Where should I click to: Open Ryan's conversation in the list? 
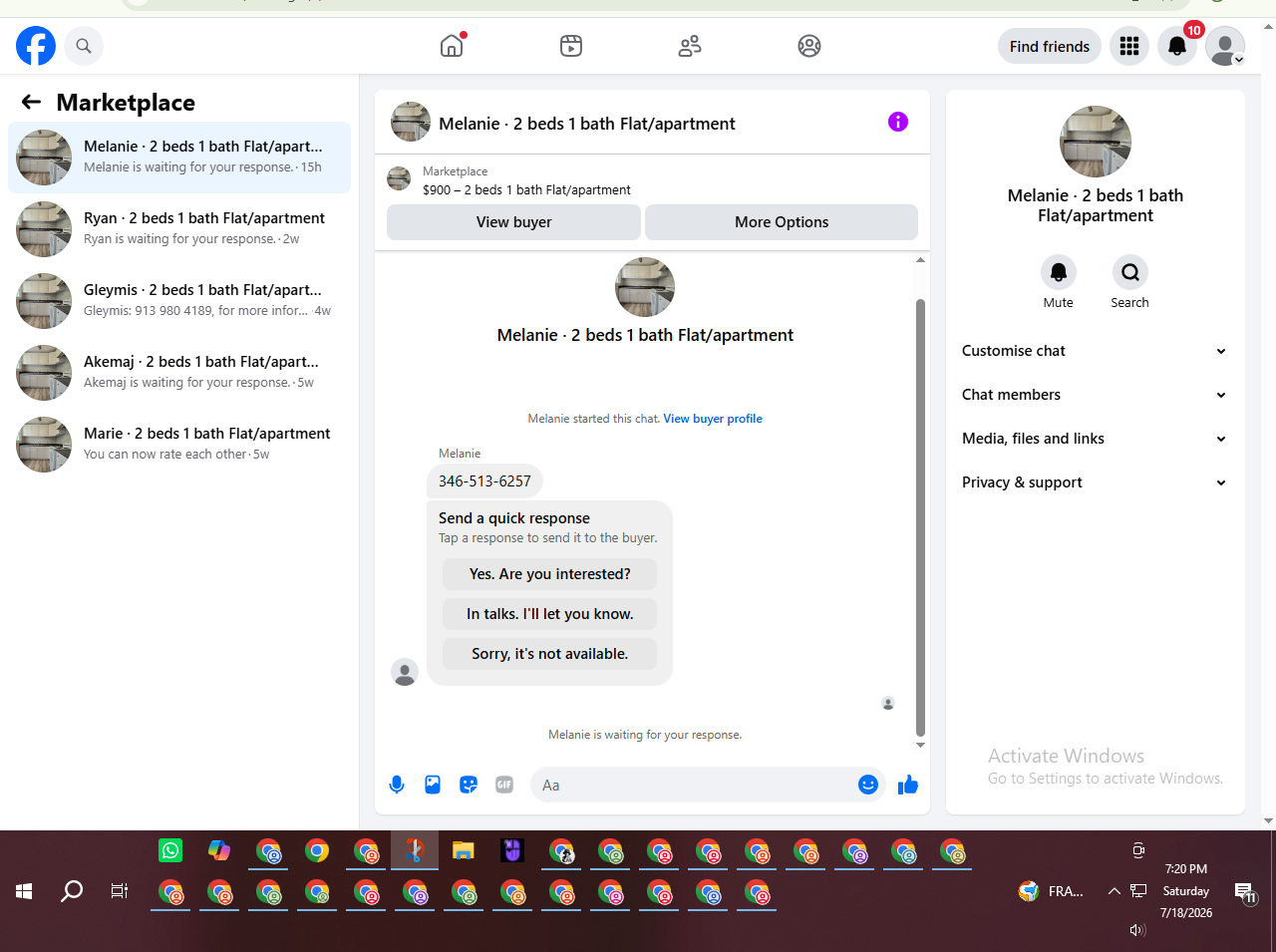coord(179,229)
